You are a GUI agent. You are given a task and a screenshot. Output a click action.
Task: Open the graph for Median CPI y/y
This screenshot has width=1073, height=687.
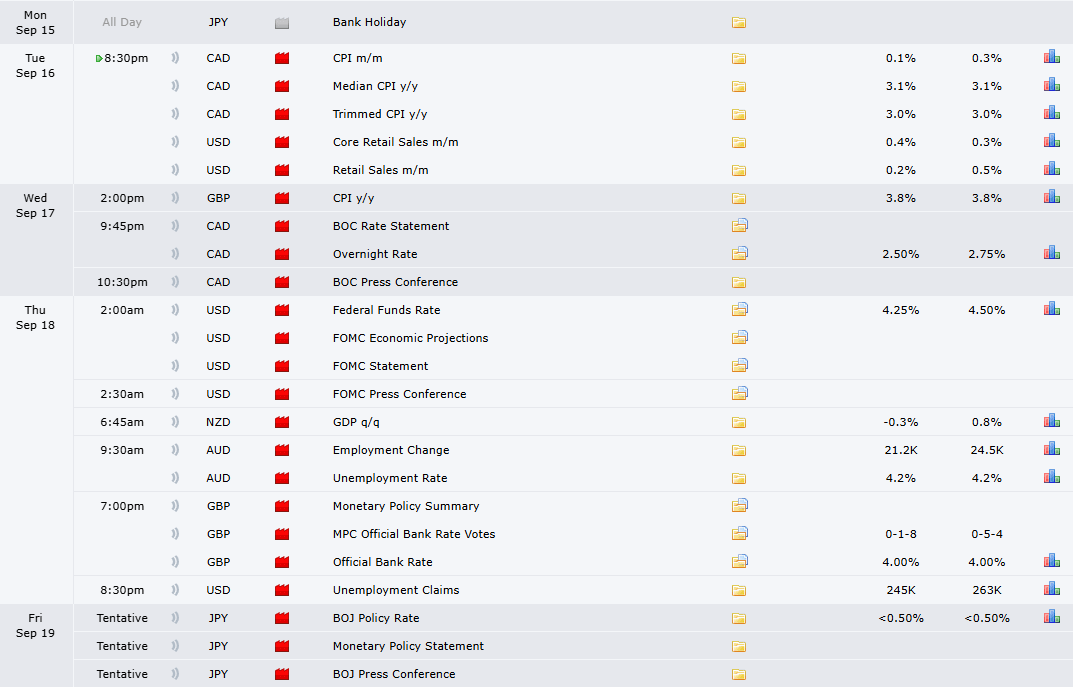click(x=1052, y=86)
